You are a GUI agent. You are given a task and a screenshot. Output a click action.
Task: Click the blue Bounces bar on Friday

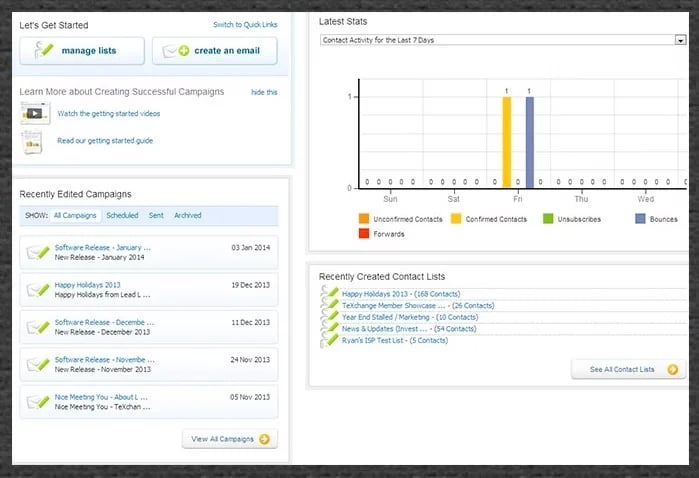(530, 142)
